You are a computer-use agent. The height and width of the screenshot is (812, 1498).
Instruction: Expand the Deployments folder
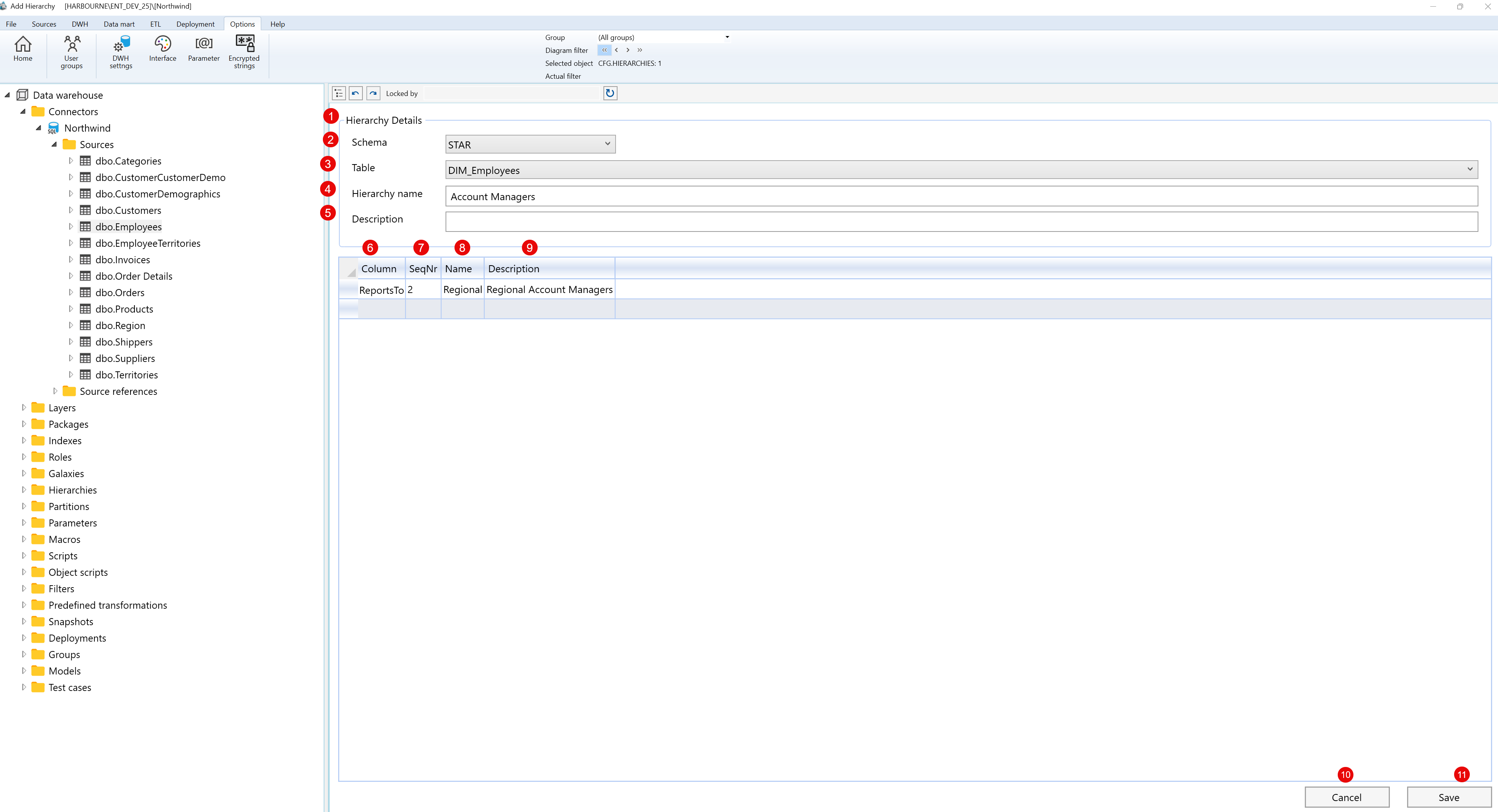click(x=24, y=638)
